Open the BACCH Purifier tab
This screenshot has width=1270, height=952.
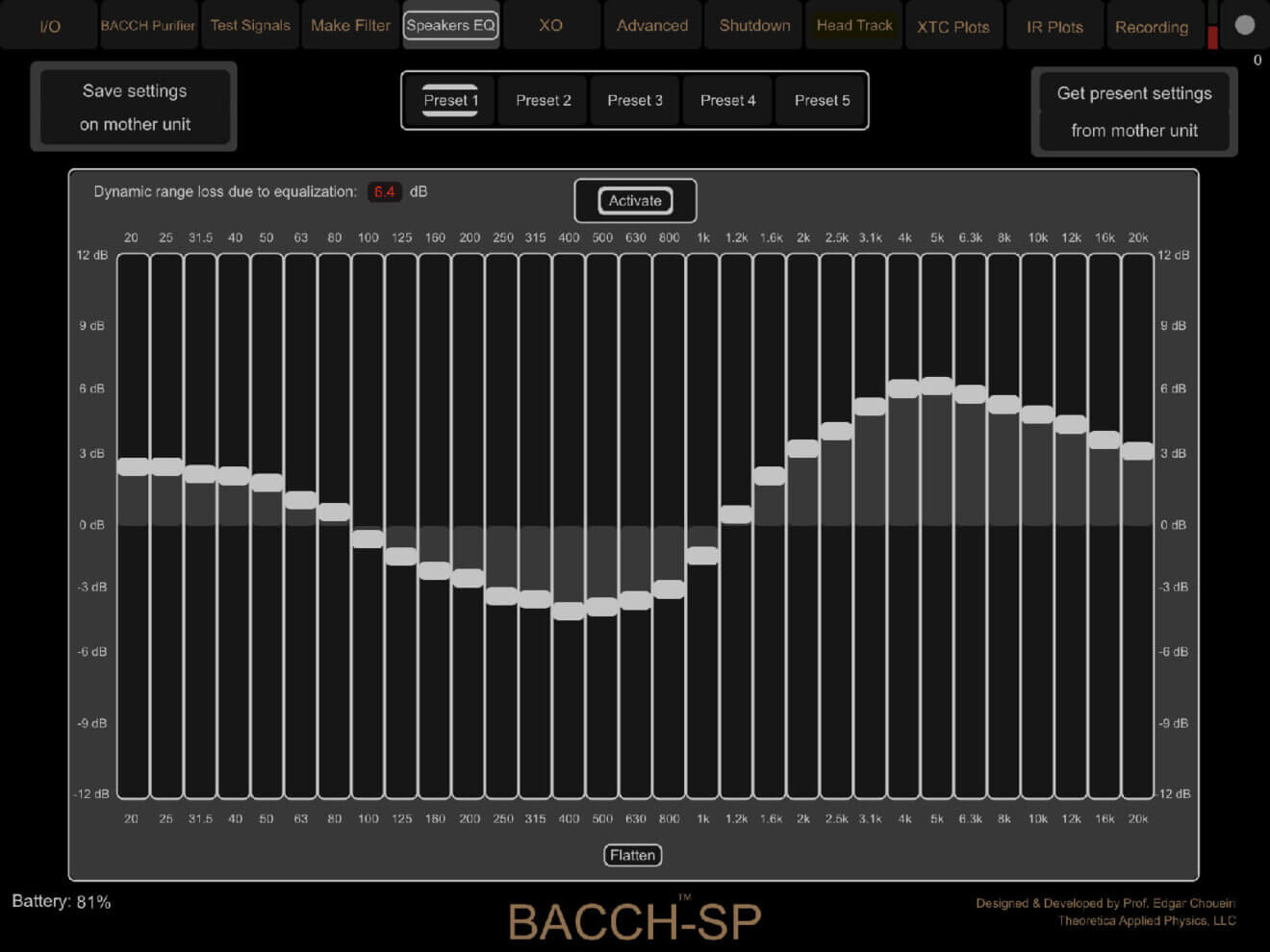[x=148, y=26]
